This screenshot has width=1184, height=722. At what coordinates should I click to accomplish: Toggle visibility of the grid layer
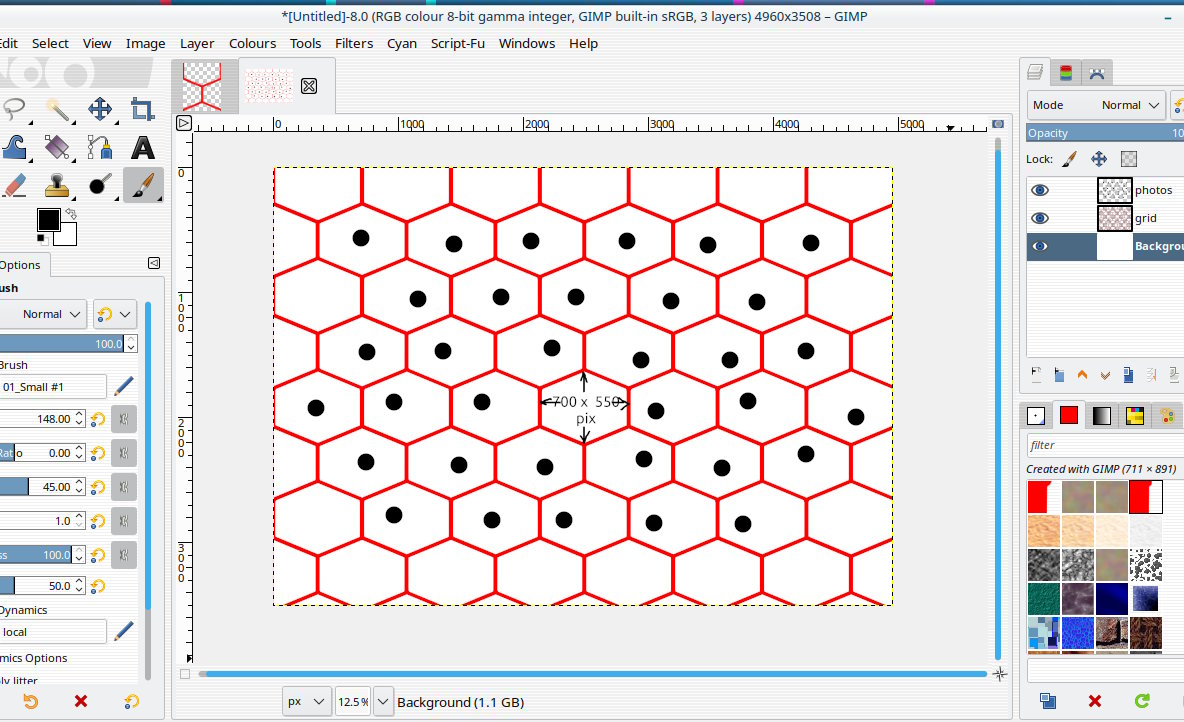(x=1040, y=218)
